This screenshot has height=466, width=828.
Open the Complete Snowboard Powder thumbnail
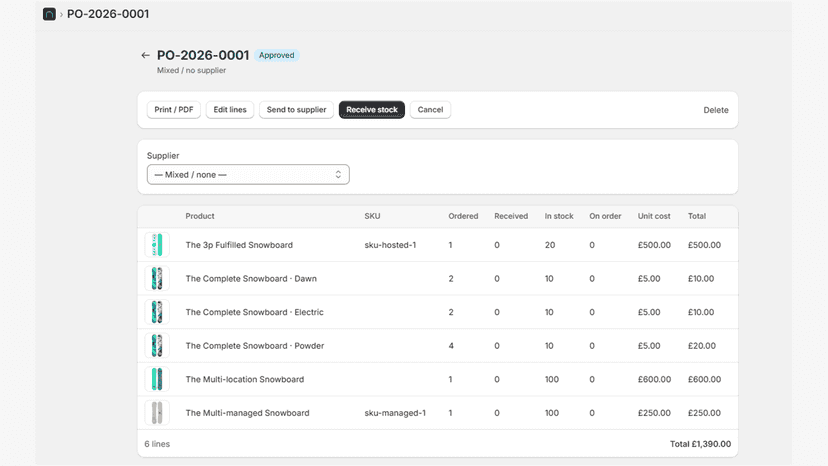[x=157, y=346]
